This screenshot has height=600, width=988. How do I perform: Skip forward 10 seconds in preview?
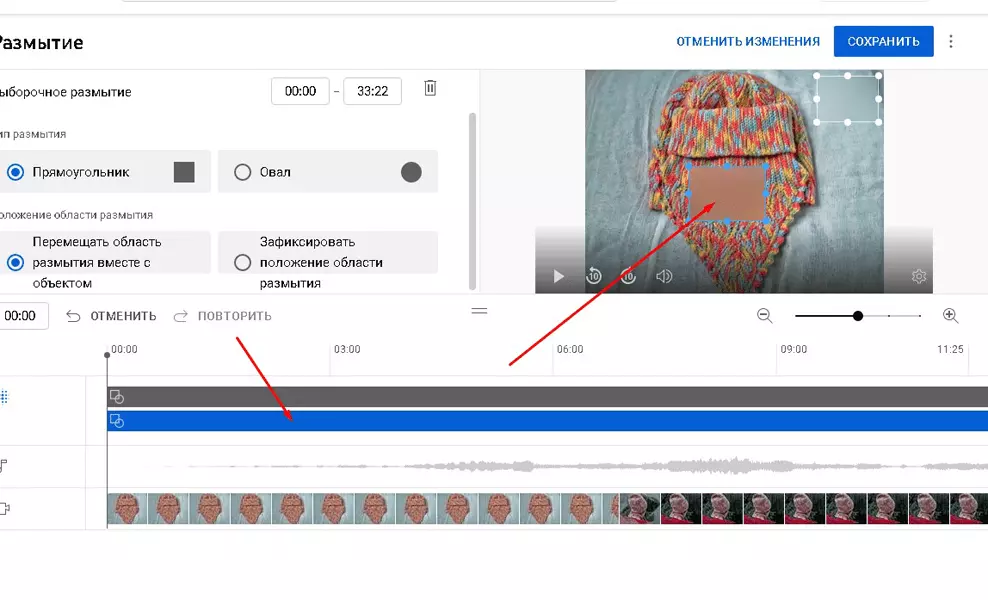pyautogui.click(x=628, y=276)
